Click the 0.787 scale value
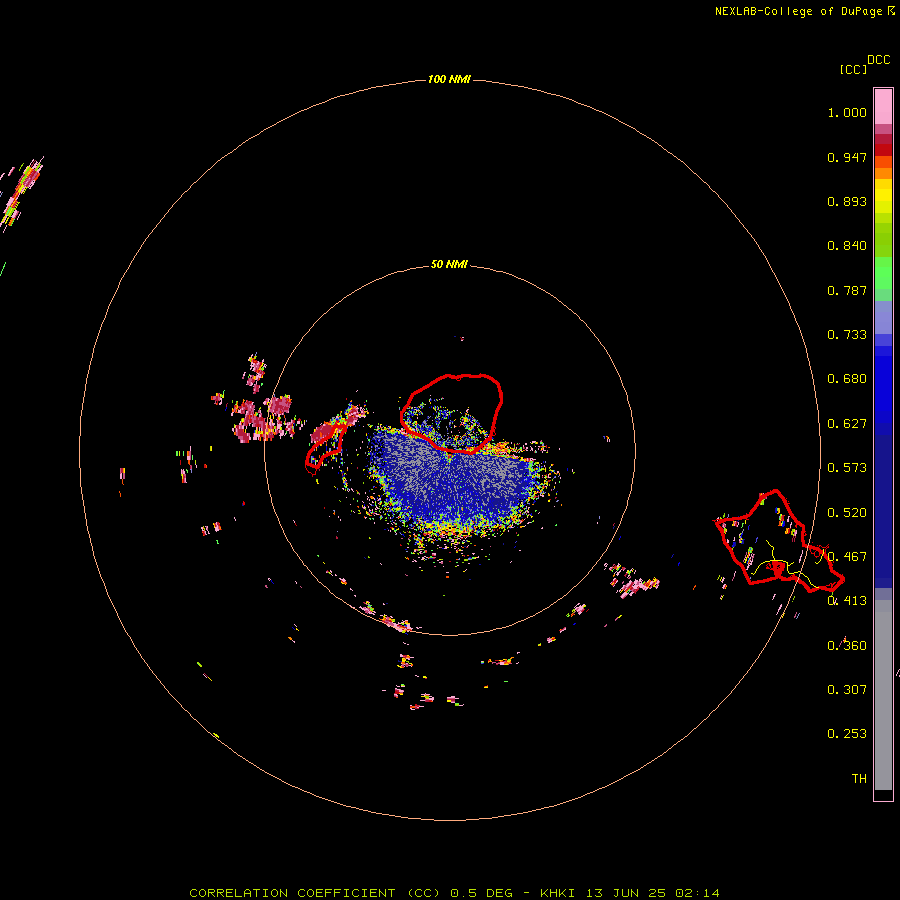900x900 pixels. coord(847,290)
